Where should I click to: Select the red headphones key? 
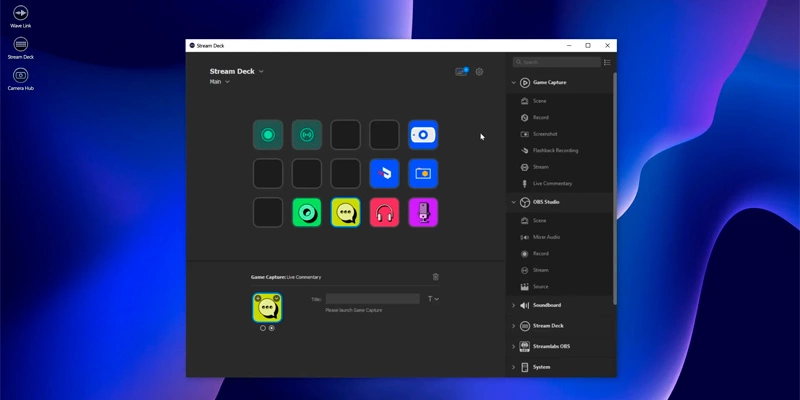click(x=384, y=212)
